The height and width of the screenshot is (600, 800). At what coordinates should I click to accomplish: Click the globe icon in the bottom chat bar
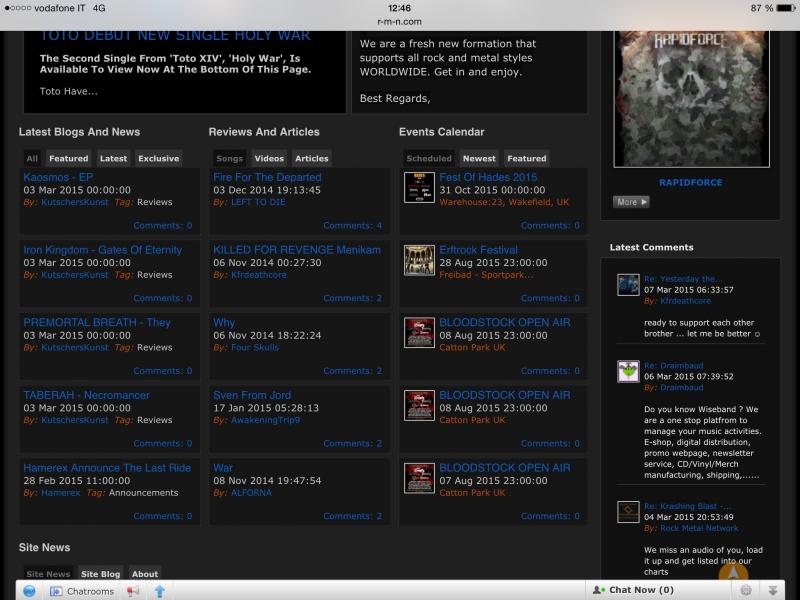(30, 591)
